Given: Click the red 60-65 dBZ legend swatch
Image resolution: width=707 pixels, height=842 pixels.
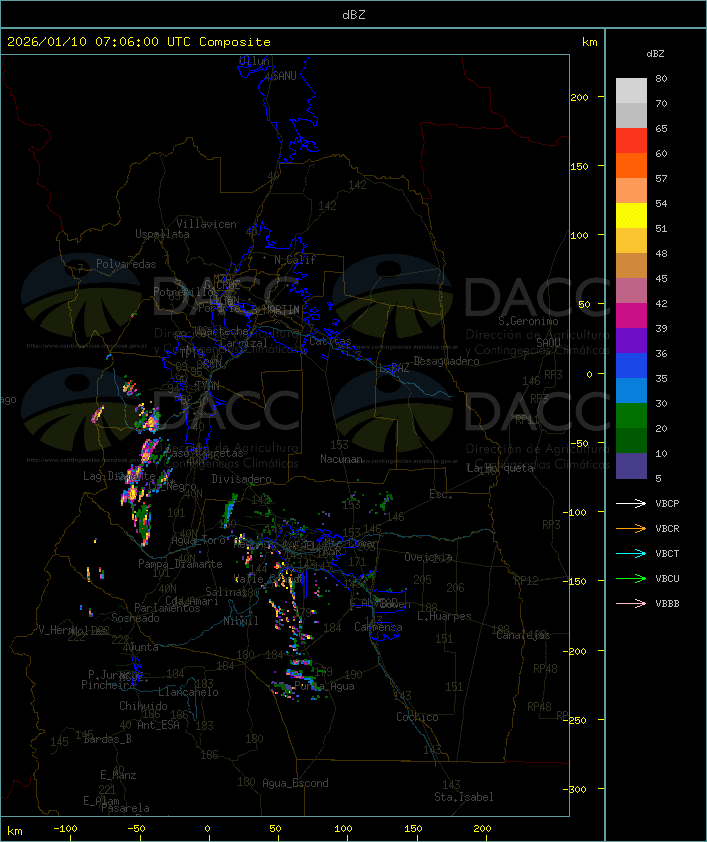Looking at the screenshot, I should (631, 141).
